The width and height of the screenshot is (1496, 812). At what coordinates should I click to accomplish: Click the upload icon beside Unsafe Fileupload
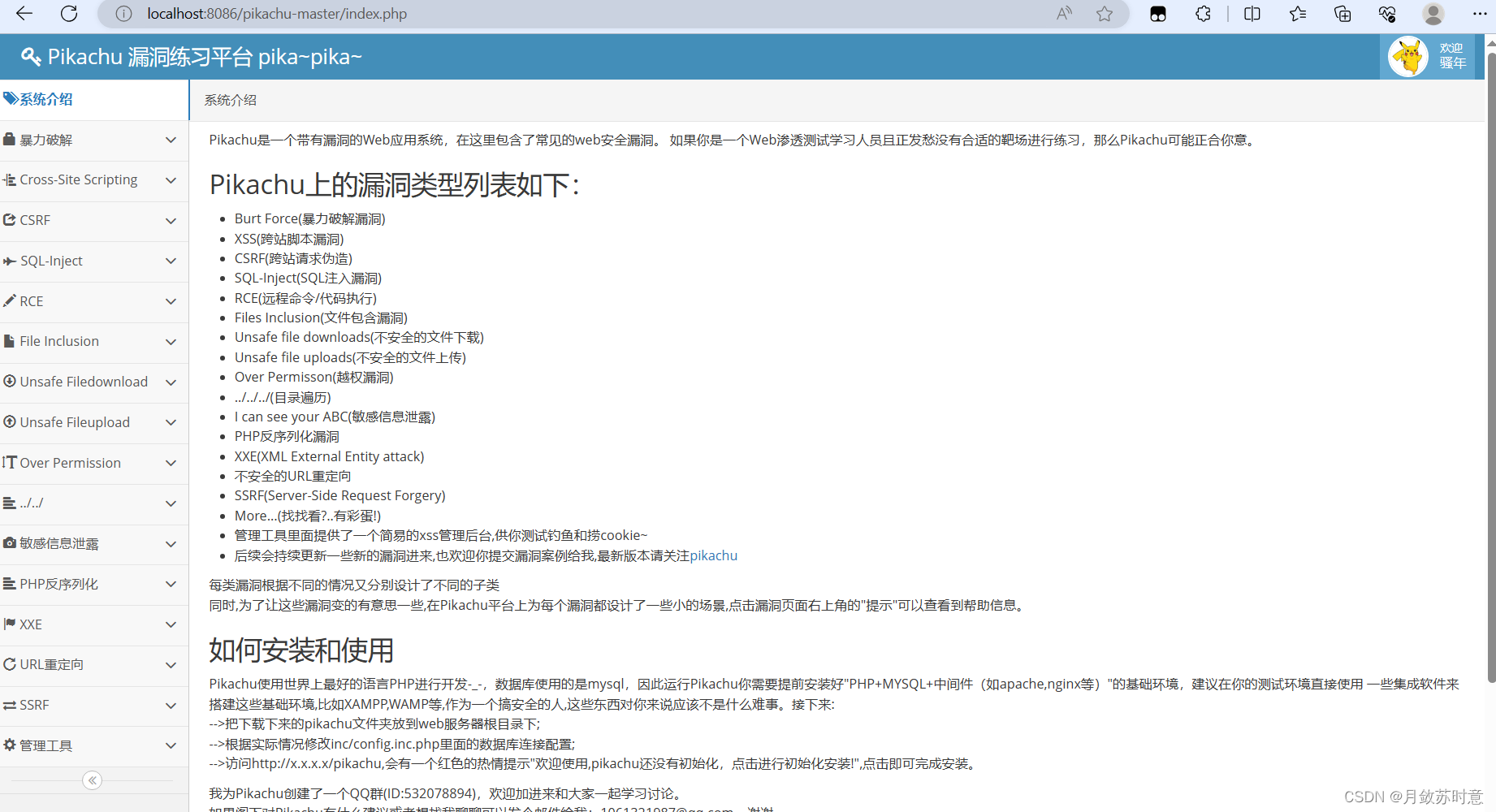click(10, 421)
